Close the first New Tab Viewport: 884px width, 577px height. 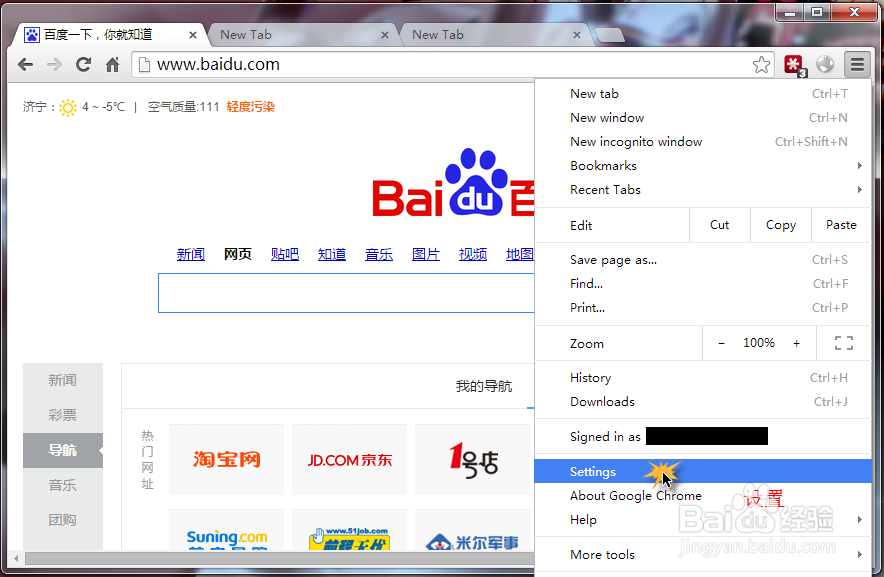[x=384, y=35]
